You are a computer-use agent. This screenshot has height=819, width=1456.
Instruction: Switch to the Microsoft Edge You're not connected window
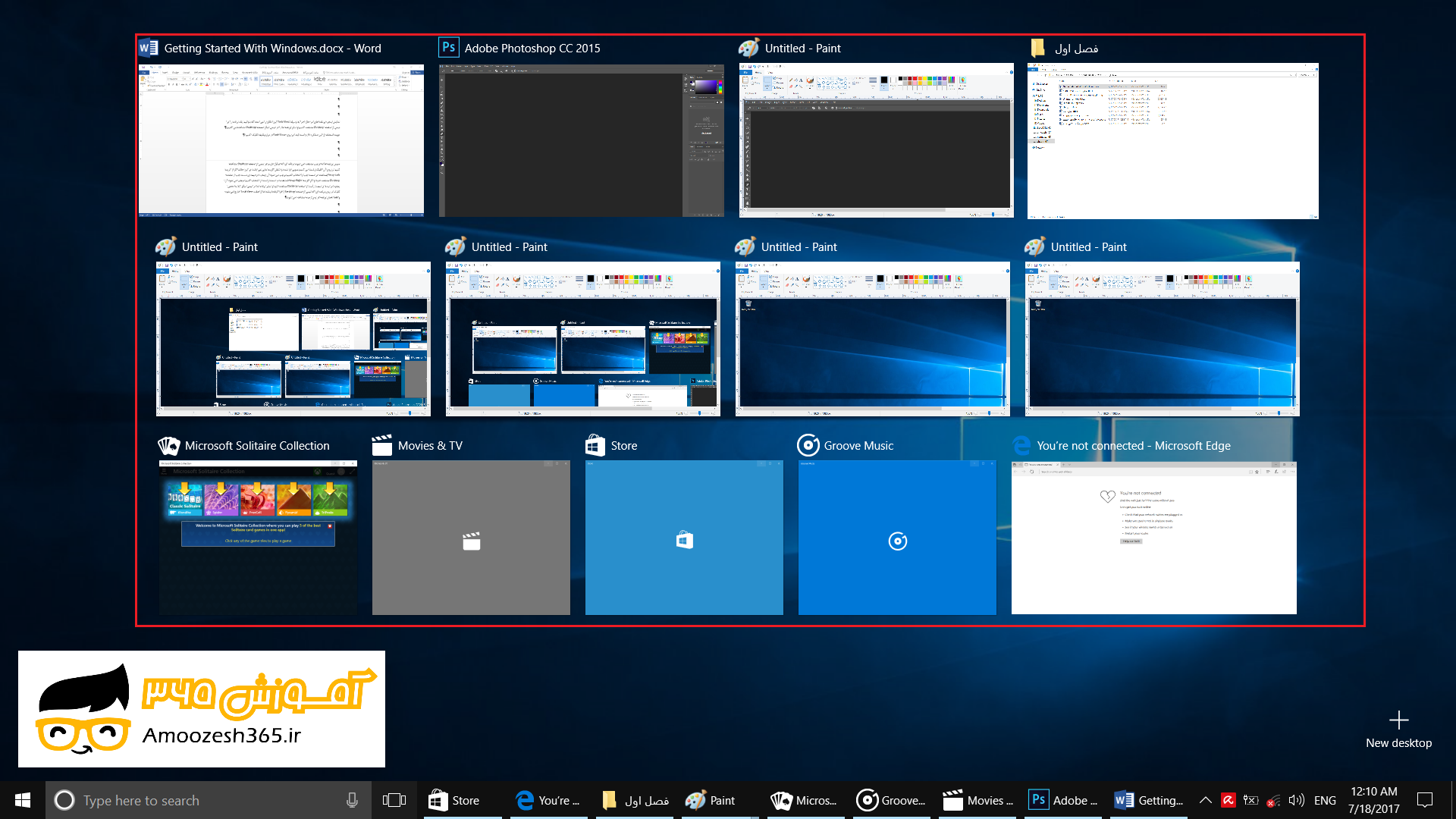tap(1154, 538)
